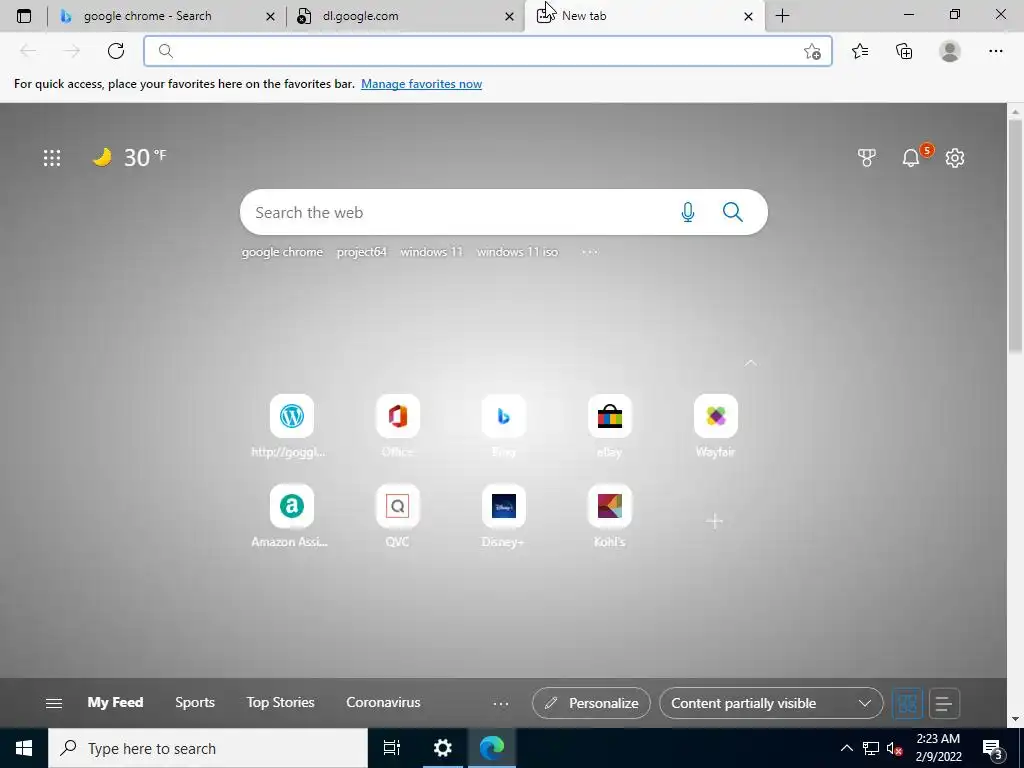Click the blue search magnifier icon

click(x=733, y=212)
